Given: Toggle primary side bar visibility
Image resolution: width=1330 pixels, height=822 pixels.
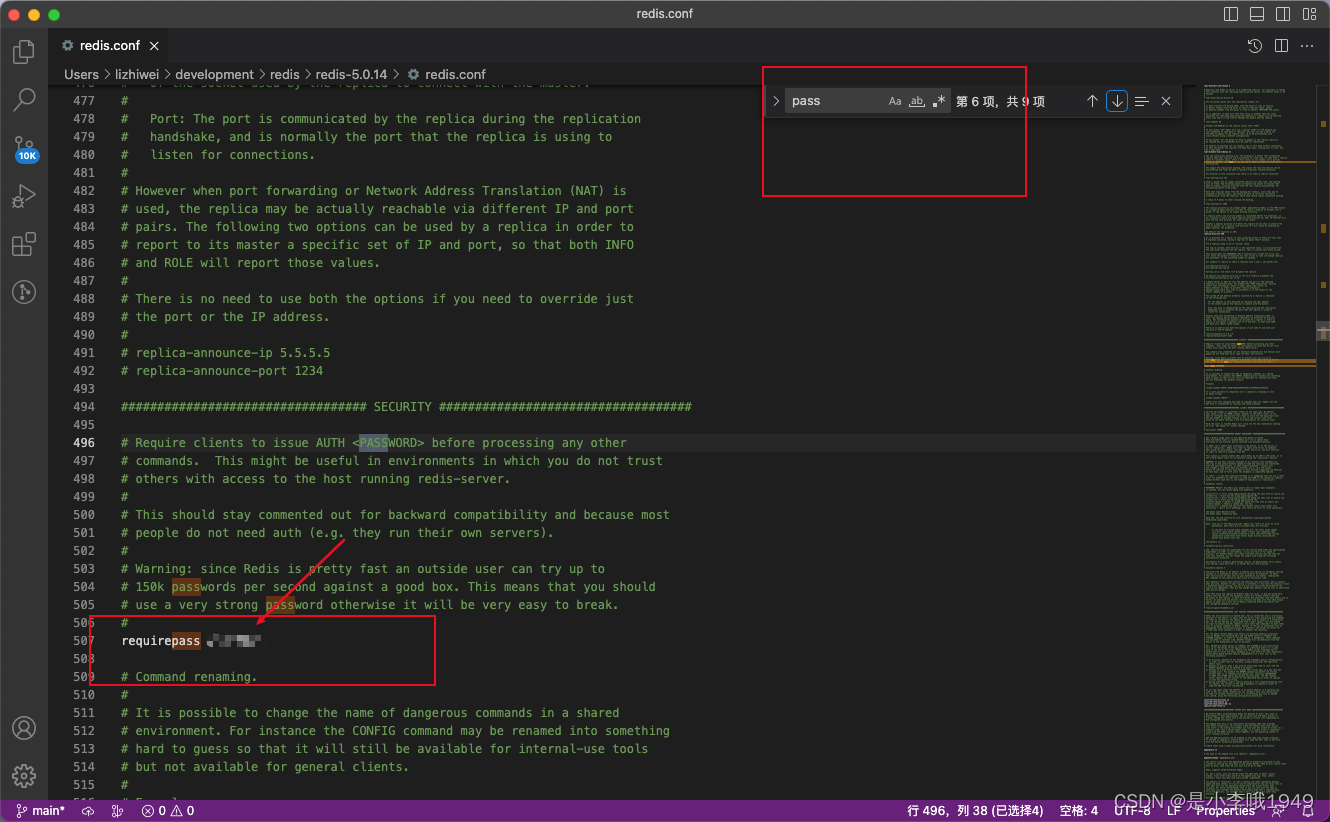Looking at the screenshot, I should click(x=1232, y=14).
